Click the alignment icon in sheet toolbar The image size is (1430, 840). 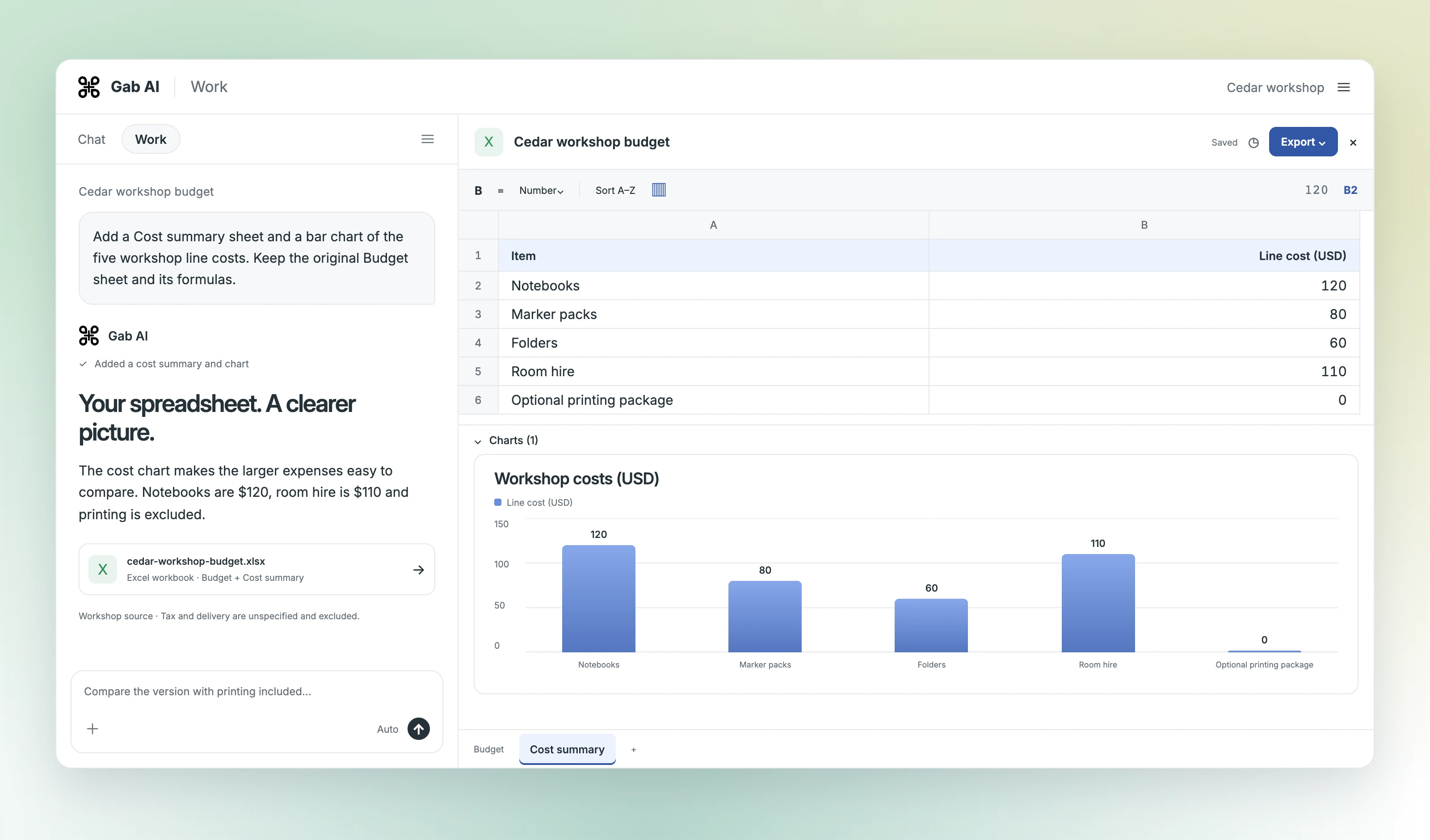point(500,191)
